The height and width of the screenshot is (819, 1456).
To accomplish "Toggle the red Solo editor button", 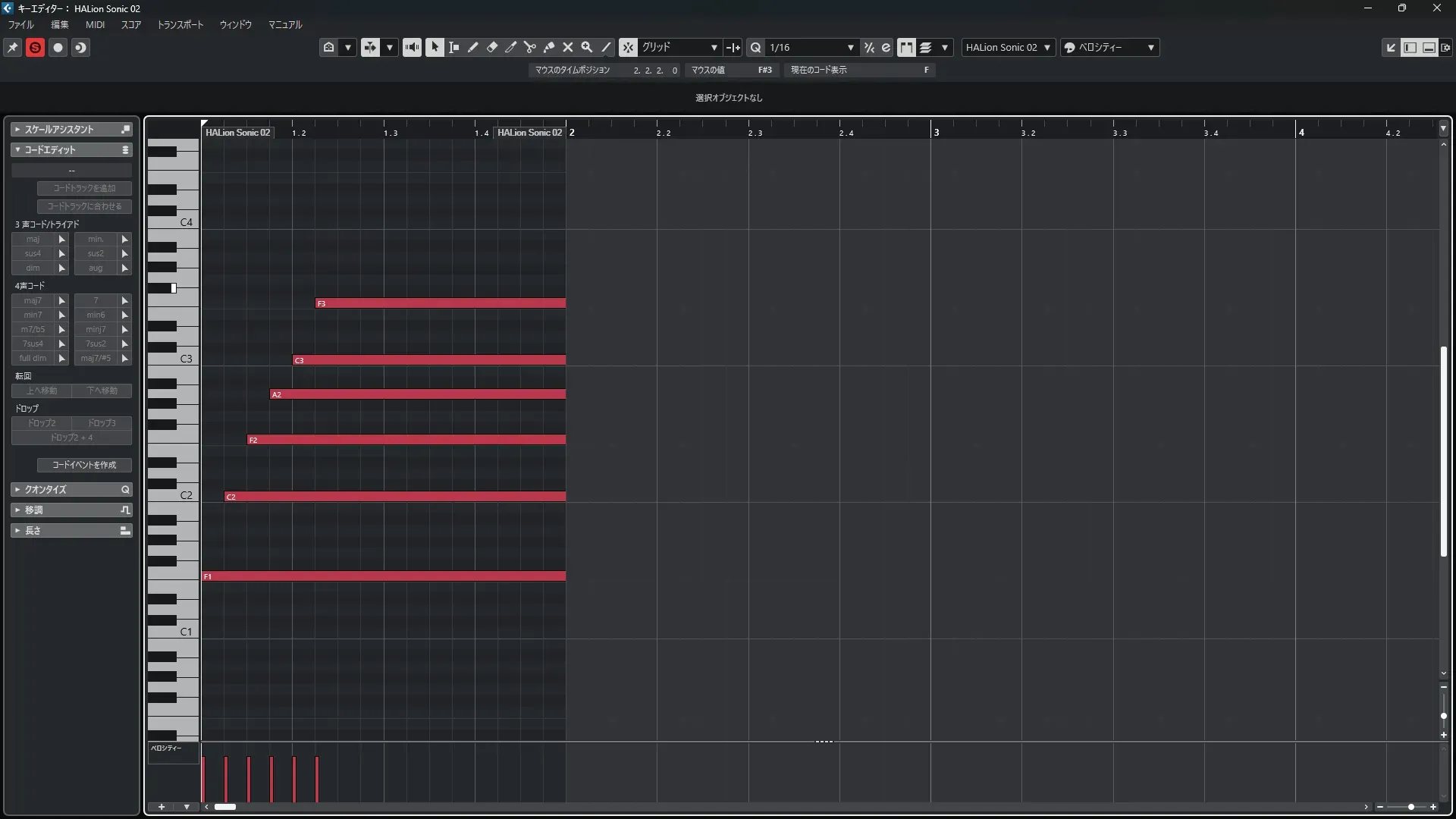I will tap(35, 47).
